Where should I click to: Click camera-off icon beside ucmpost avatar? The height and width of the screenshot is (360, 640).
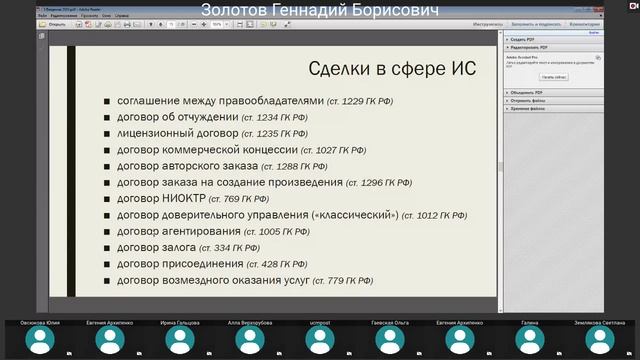tap(349, 353)
